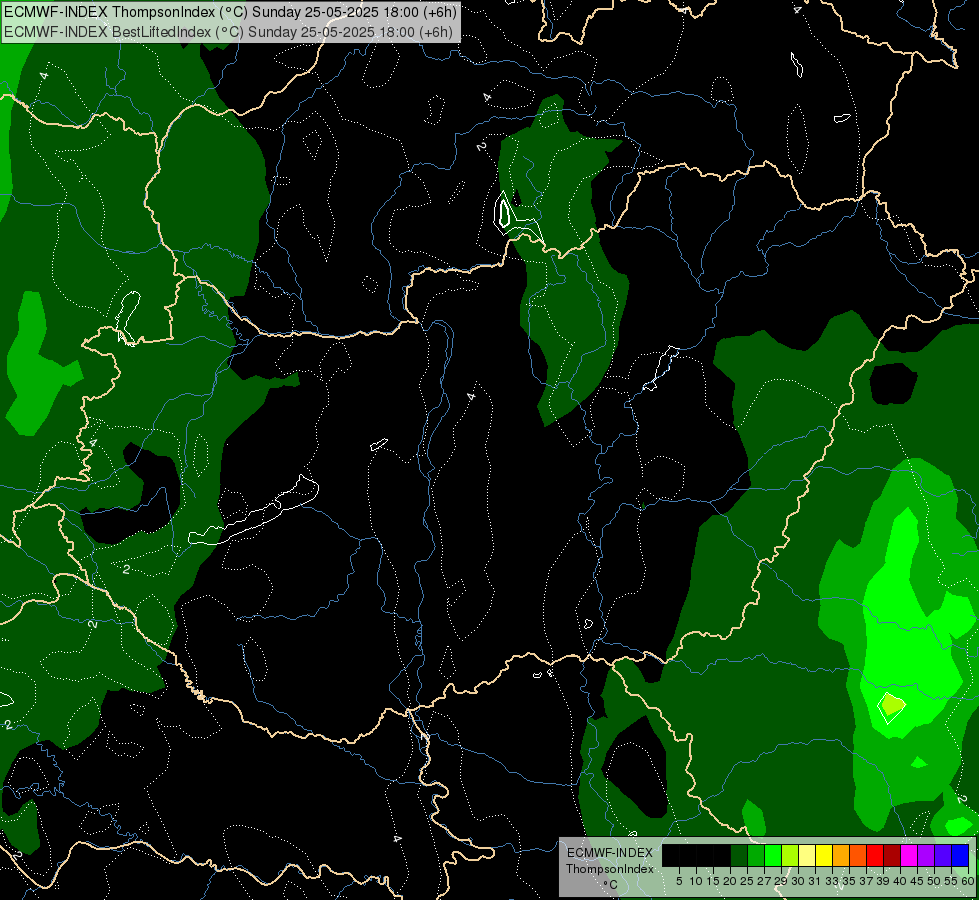This screenshot has height=900, width=979.
Task: Click the bright green 27–29 legend swatch
Action: pyautogui.click(x=773, y=855)
